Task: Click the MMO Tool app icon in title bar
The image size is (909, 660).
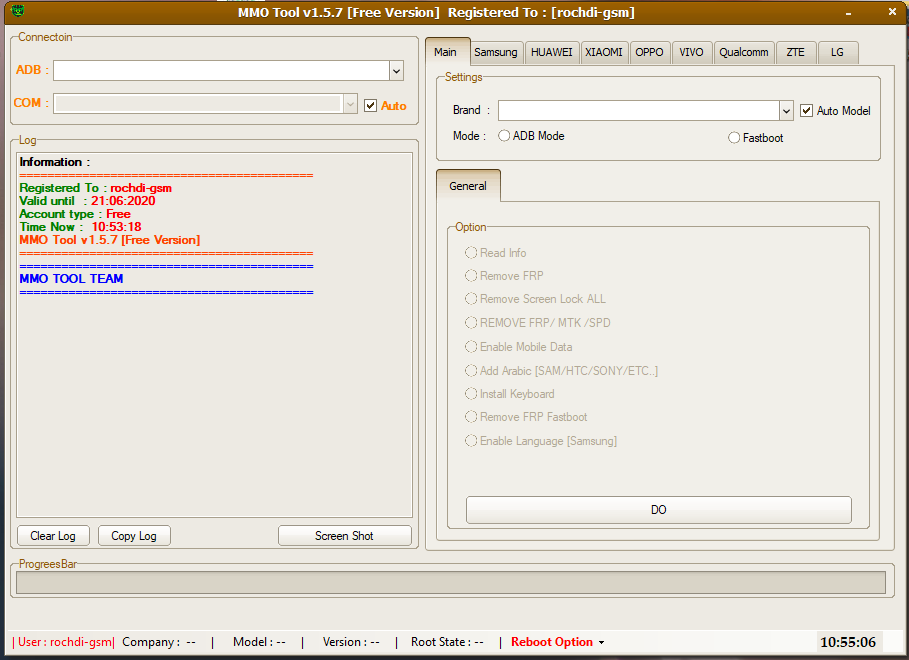Action: pos(18,10)
